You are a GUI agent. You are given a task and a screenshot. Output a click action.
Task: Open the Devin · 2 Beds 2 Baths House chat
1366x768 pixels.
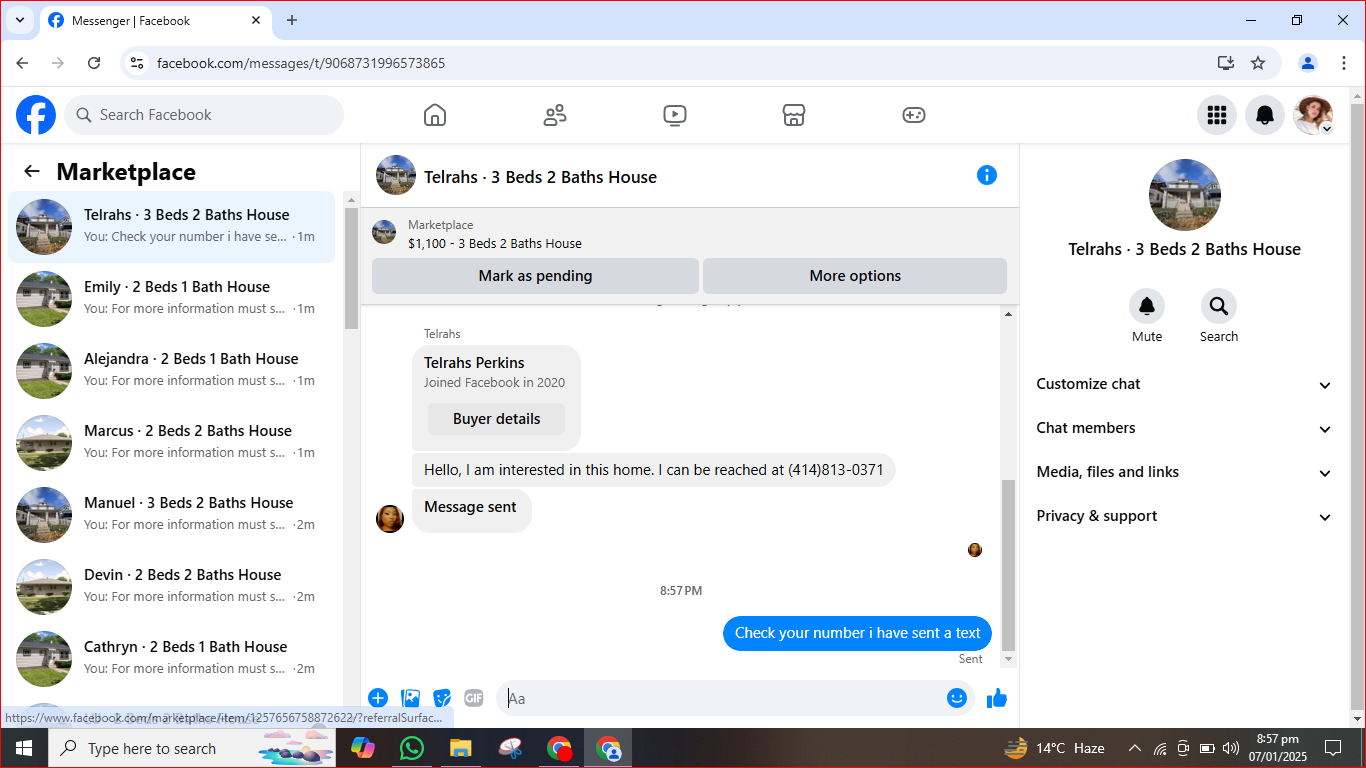172,587
